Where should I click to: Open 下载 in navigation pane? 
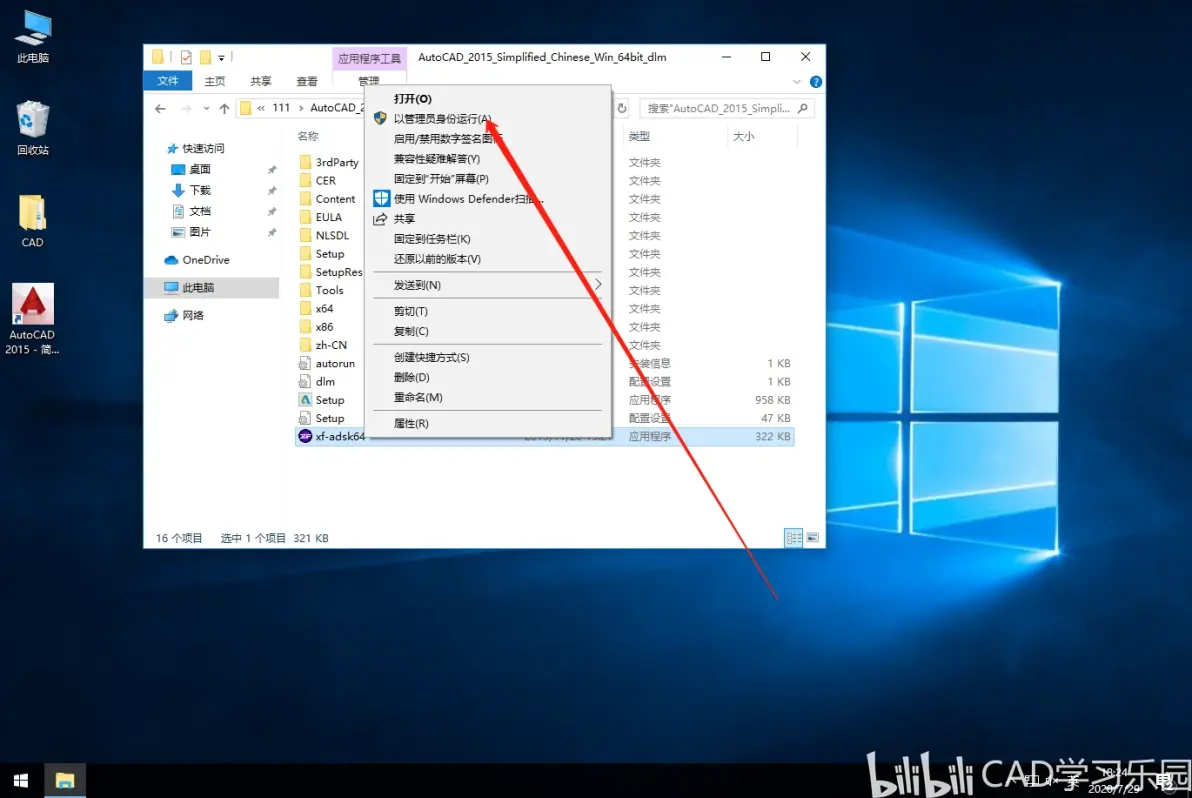click(191, 190)
